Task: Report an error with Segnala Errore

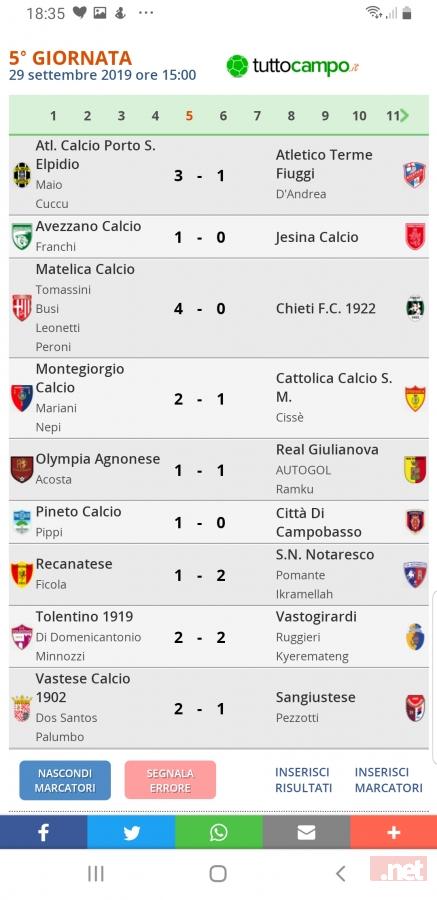Action: [x=170, y=781]
